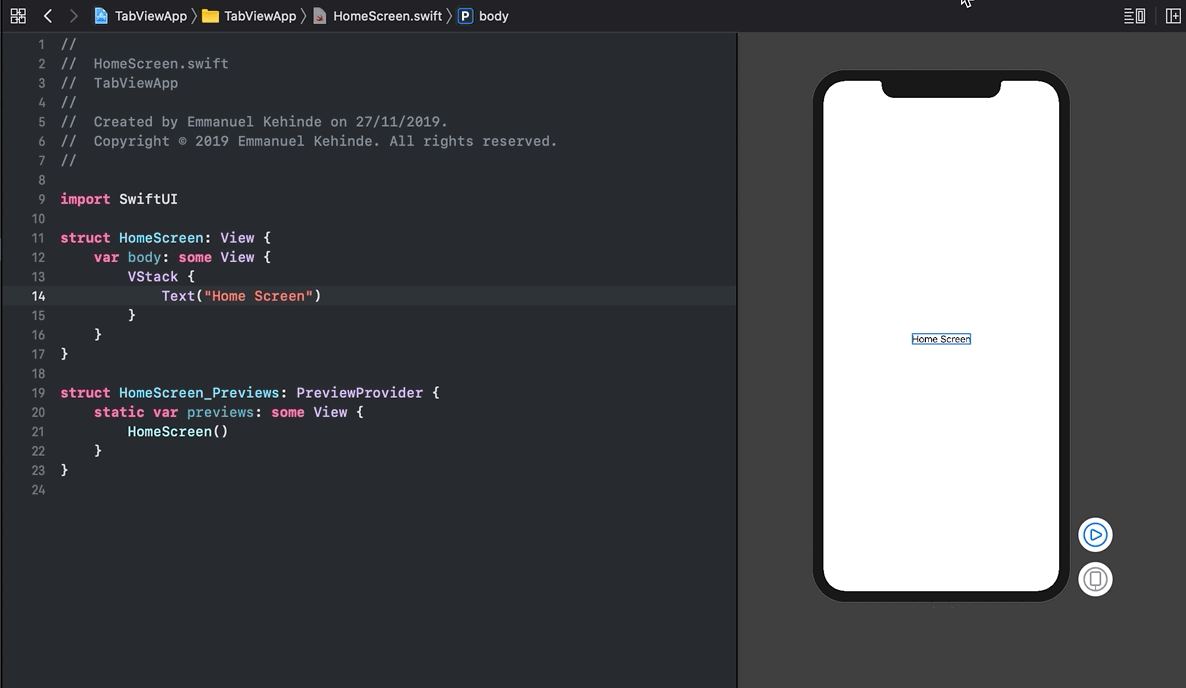
Task: Click body variable on line 12
Action: coord(144,257)
